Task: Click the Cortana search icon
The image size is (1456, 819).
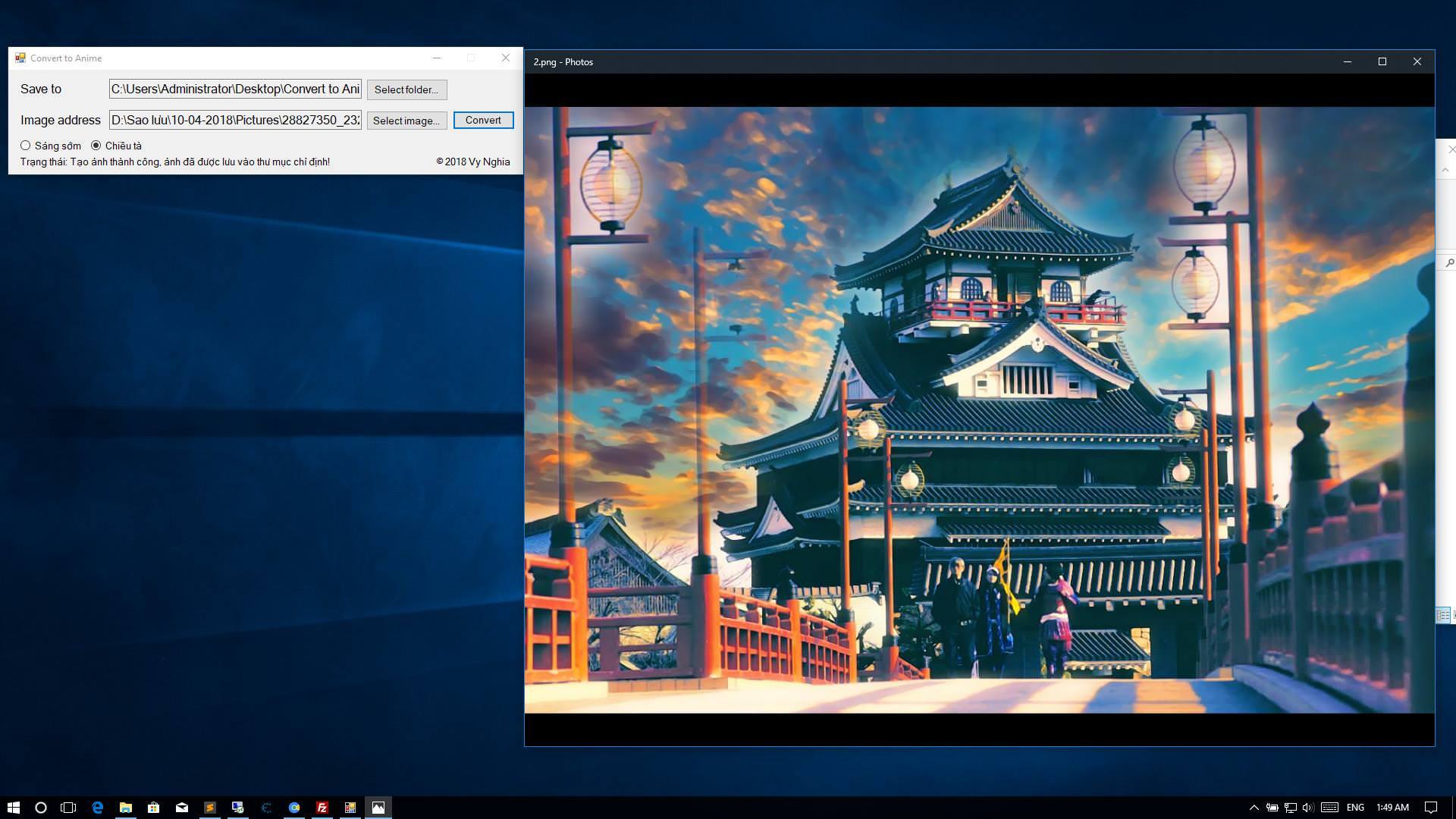Action: click(40, 807)
